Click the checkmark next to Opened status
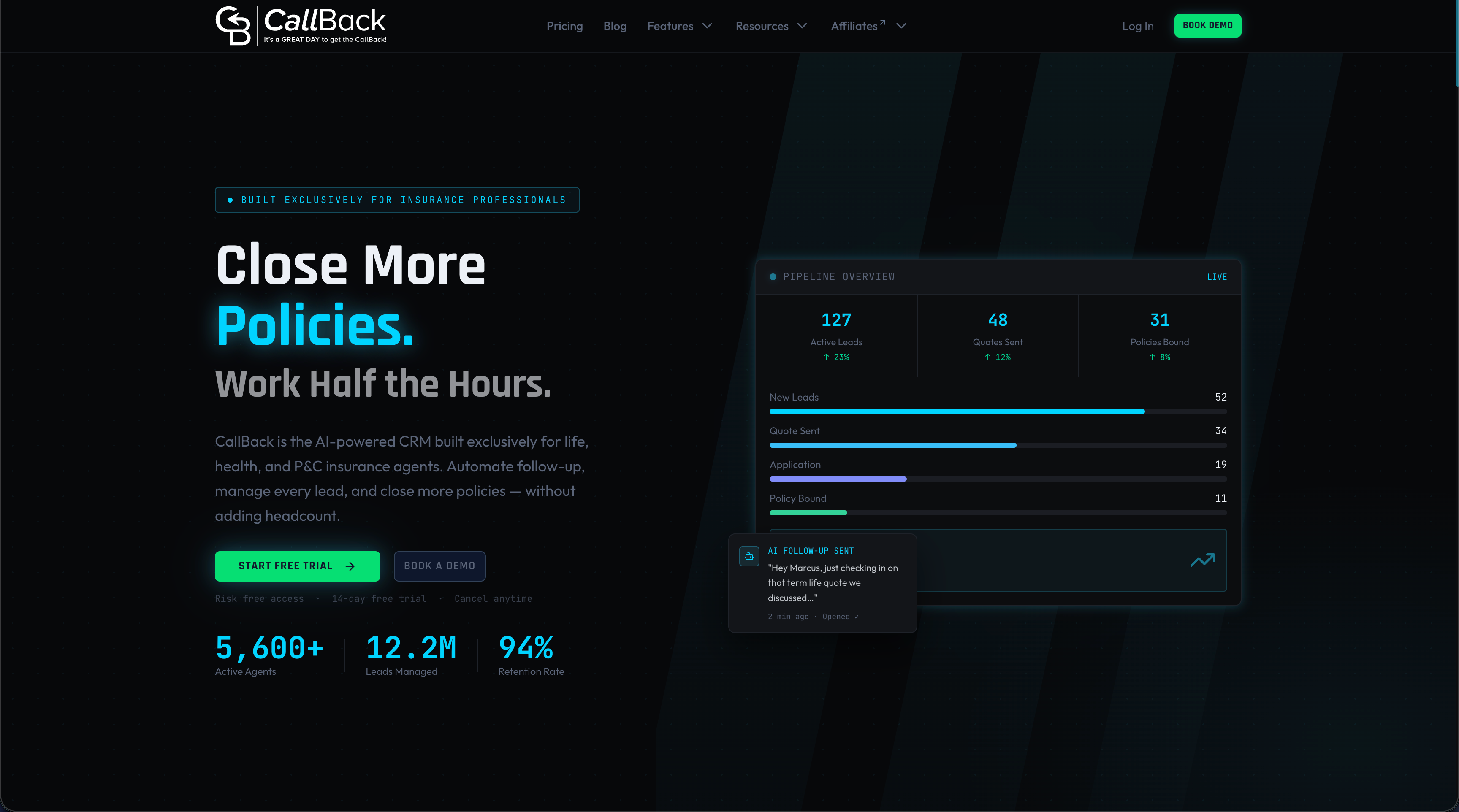 tap(857, 617)
